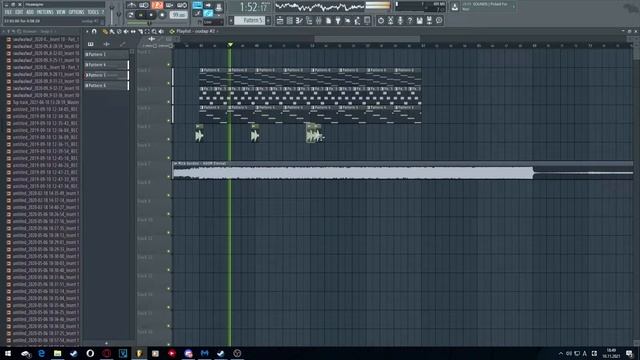Toggle the metronome button in recording panel
Screen dimensions: 640x360
tap(131, 5)
